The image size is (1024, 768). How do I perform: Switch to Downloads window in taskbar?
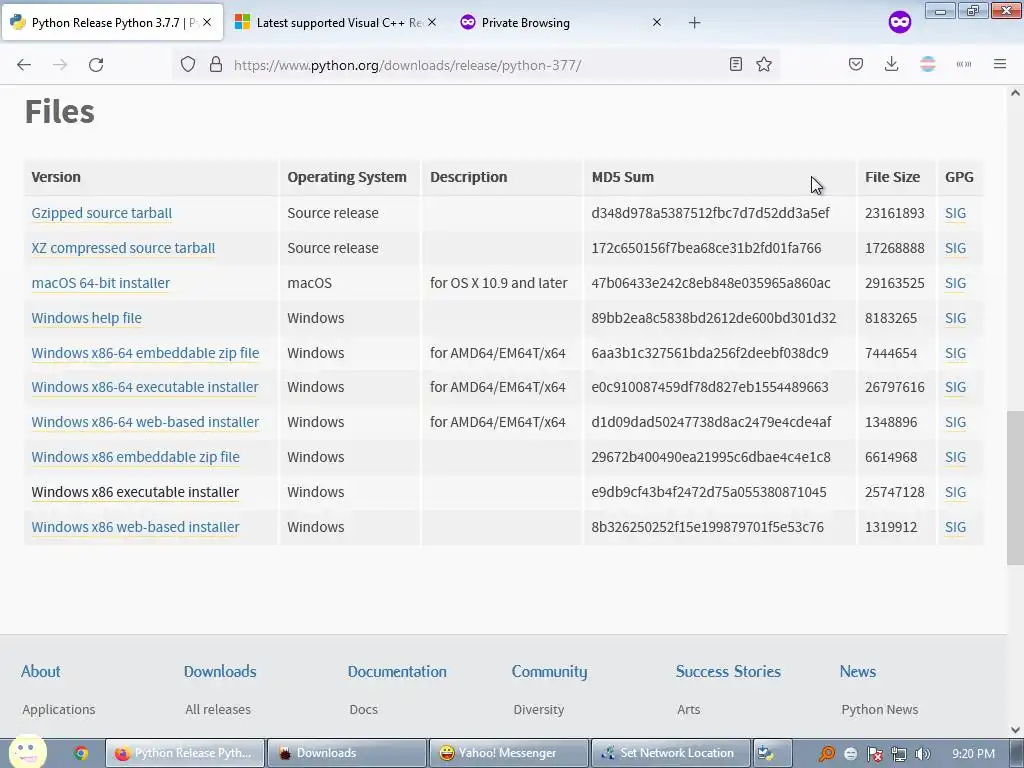346,753
